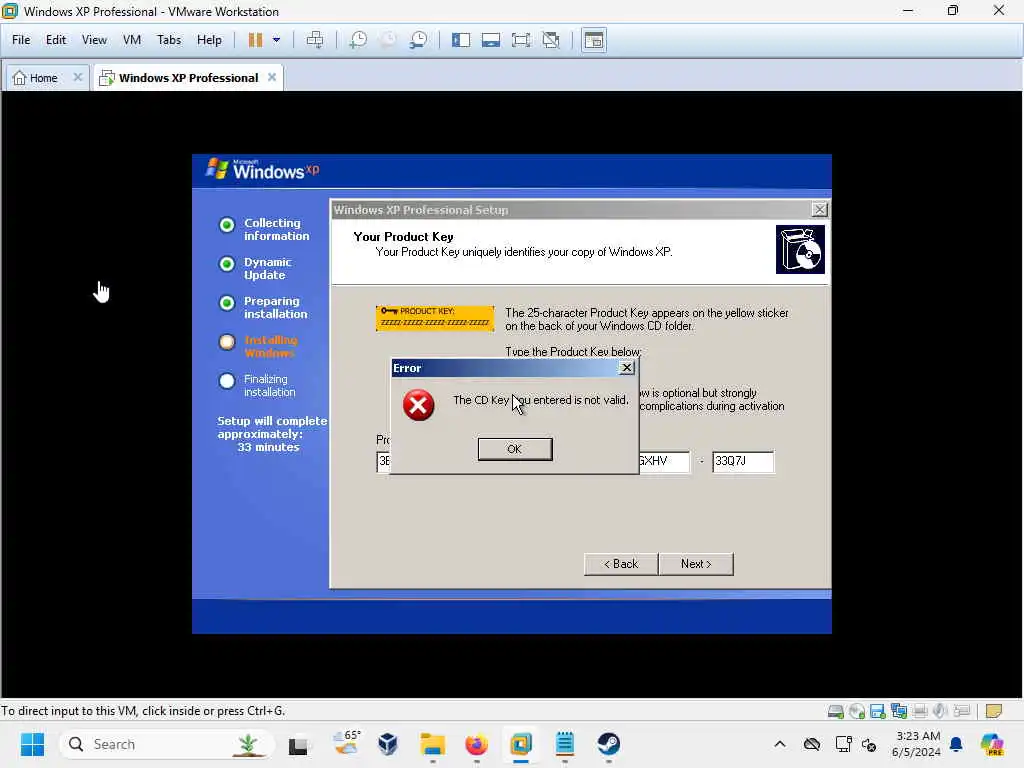Click the hard disk status icon
Screen dimensions: 1024x768
(x=835, y=711)
